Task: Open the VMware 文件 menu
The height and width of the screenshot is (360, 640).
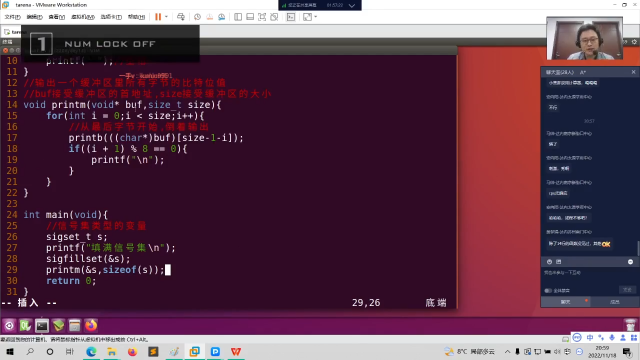Action: [x=12, y=17]
